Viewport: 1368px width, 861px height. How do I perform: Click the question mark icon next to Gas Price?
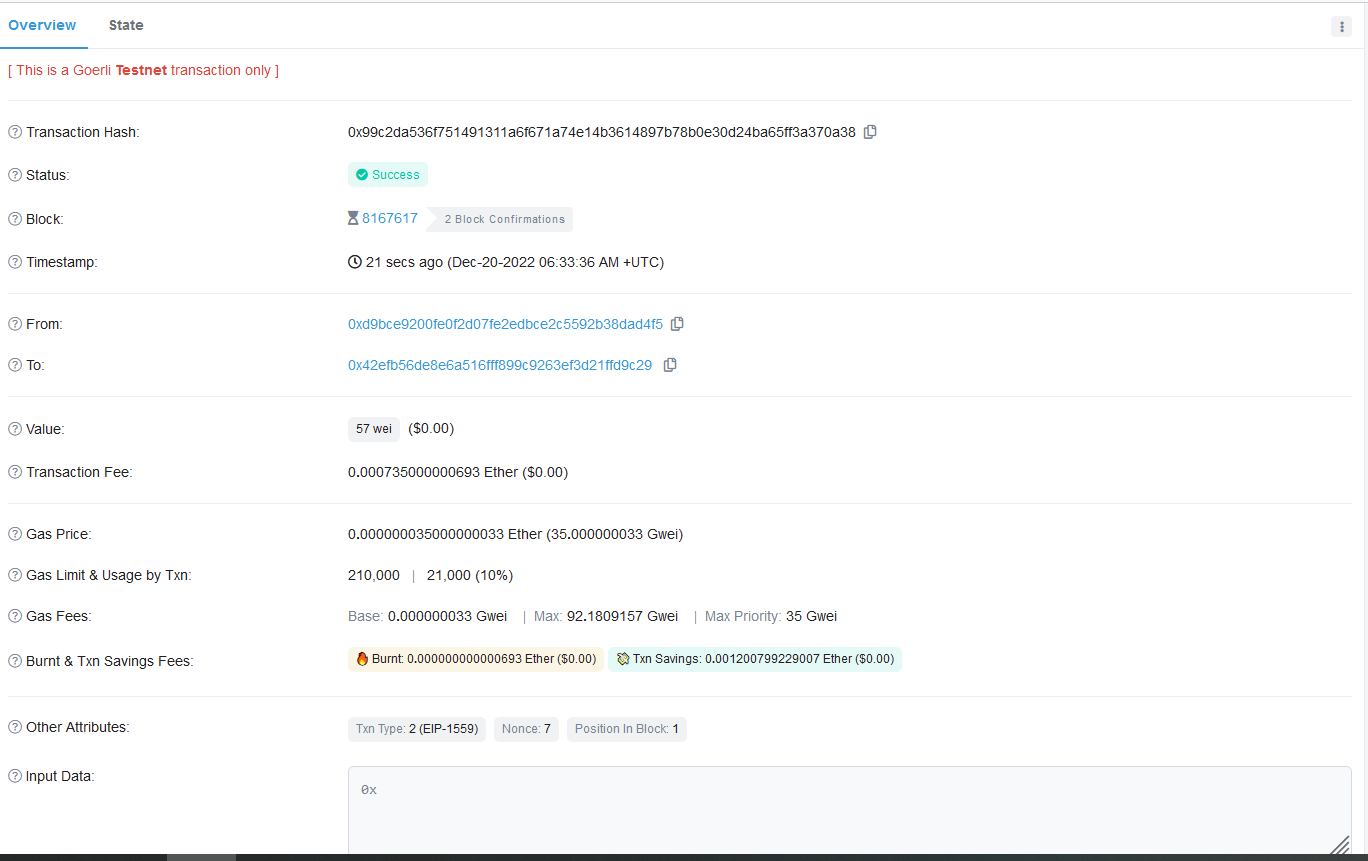click(x=13, y=533)
